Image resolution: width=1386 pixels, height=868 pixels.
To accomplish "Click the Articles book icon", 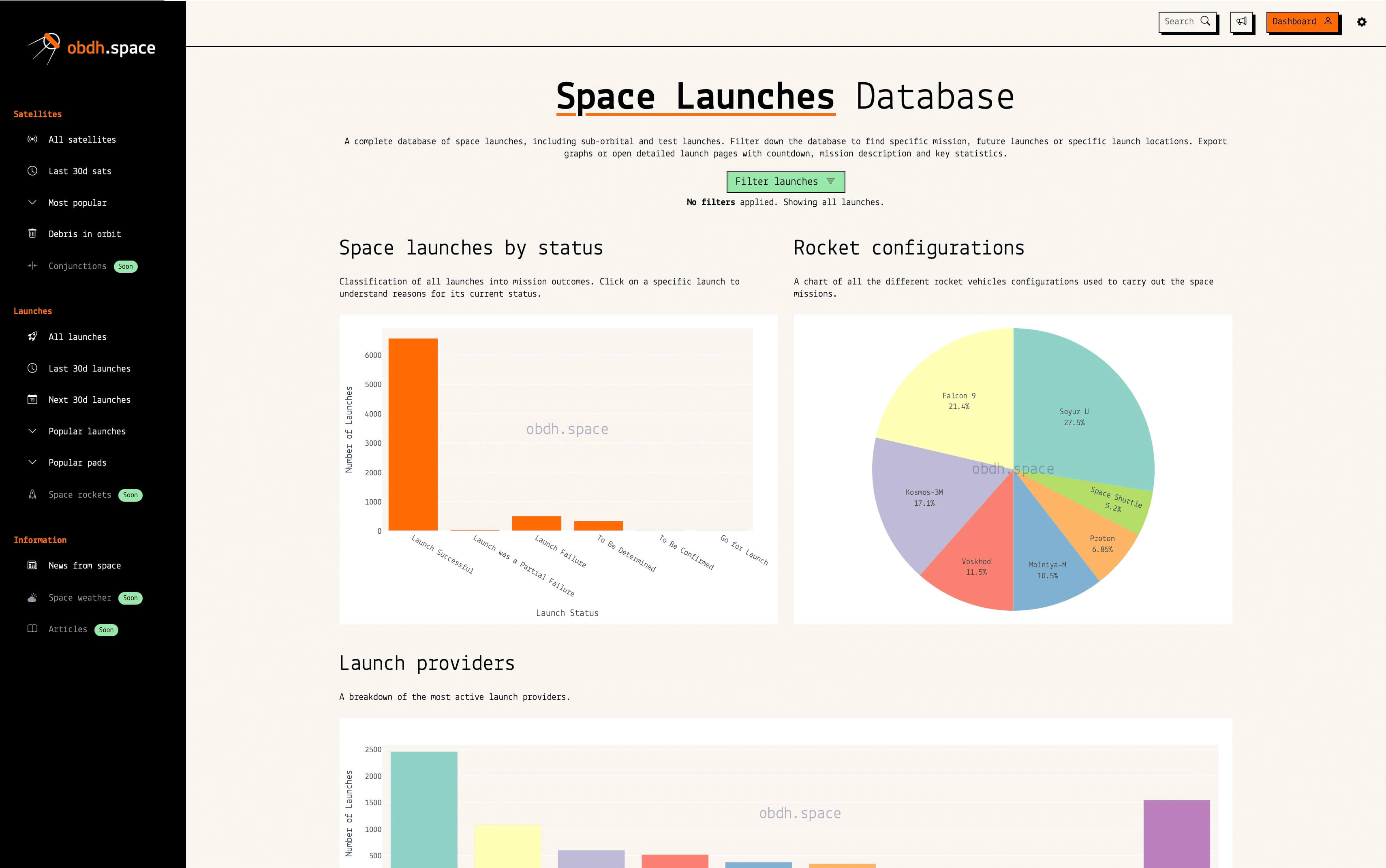I will pos(33,629).
